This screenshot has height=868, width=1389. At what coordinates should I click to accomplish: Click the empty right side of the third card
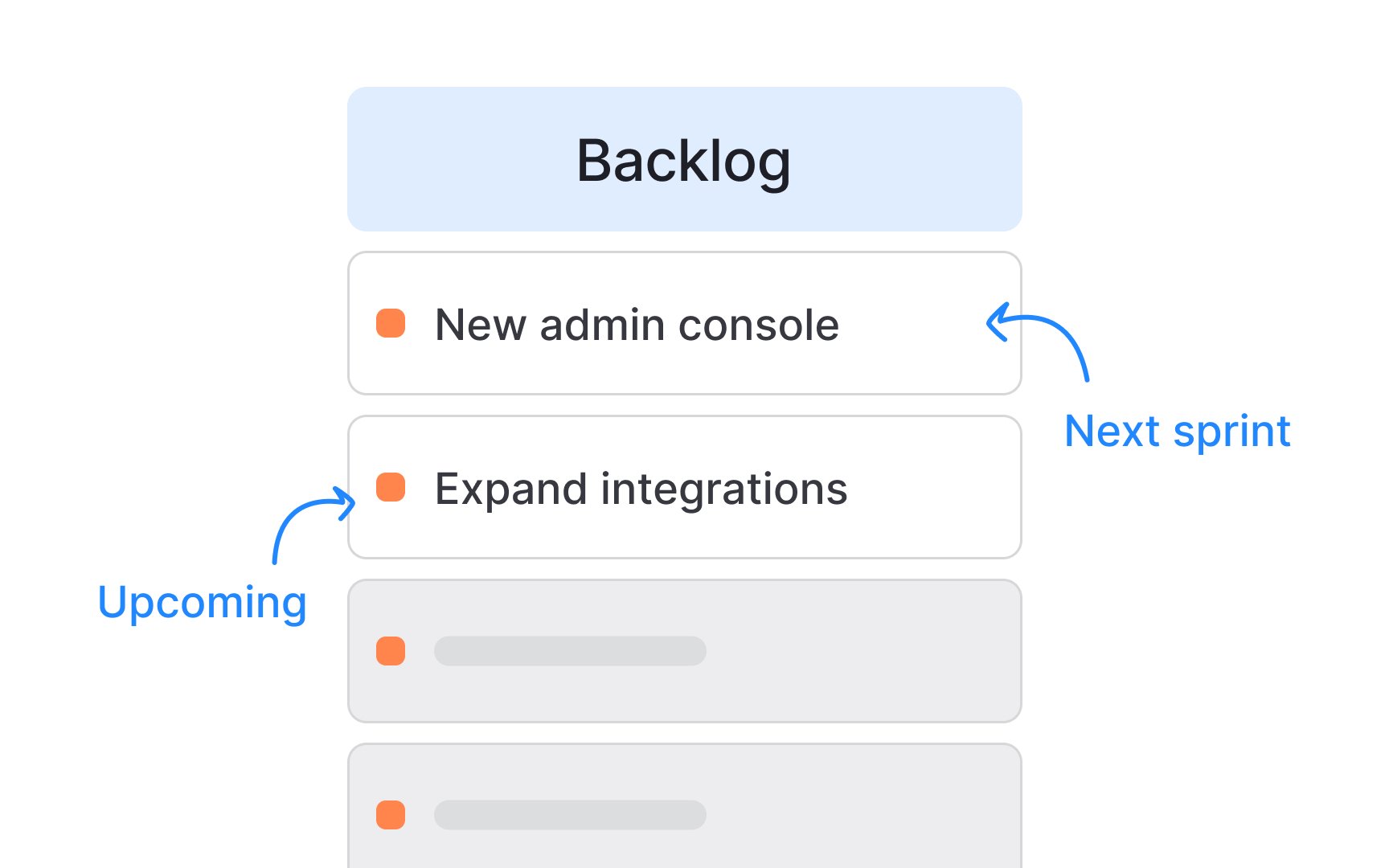(x=868, y=651)
